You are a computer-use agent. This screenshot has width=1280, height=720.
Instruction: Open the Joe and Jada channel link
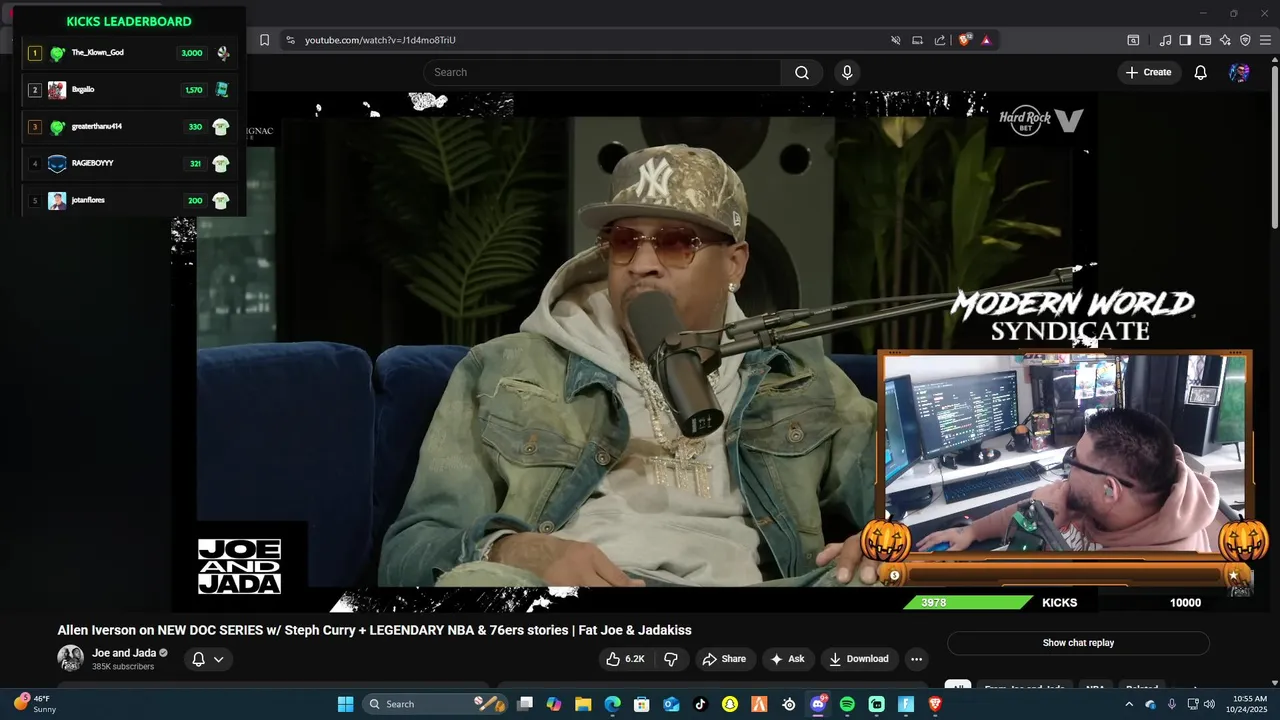pos(124,653)
